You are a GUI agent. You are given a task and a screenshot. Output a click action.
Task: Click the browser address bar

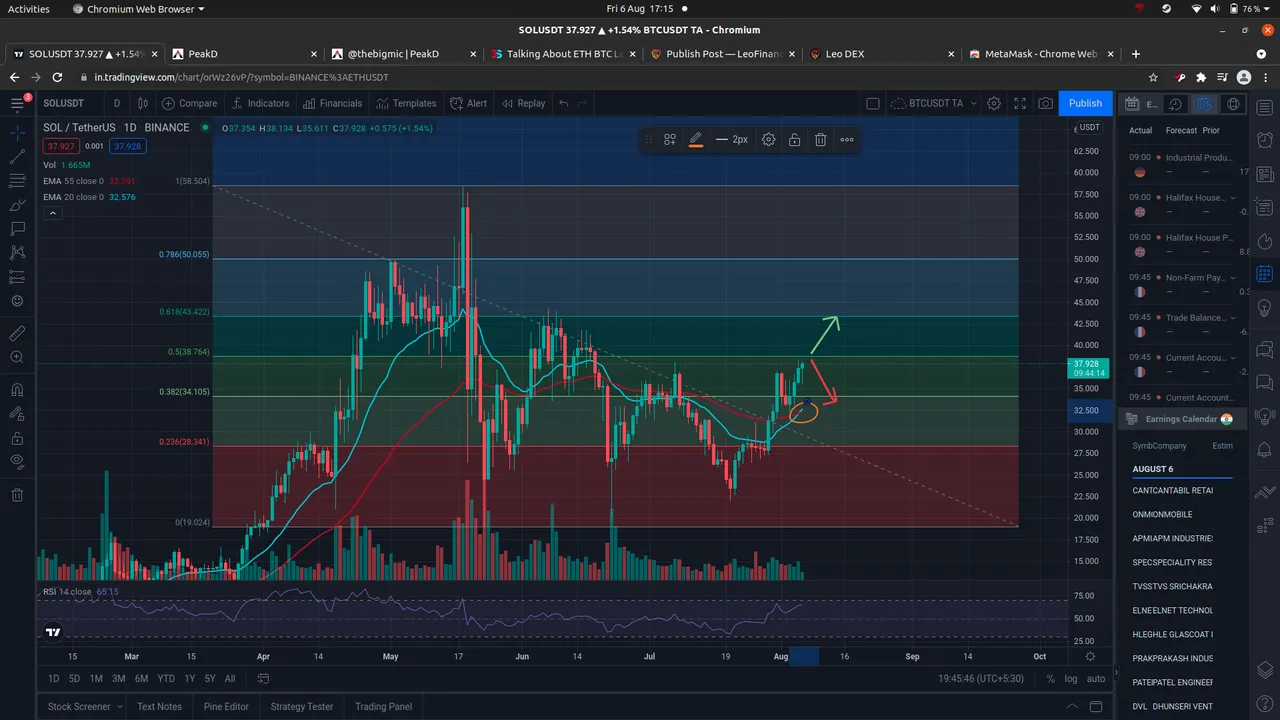pos(610,77)
